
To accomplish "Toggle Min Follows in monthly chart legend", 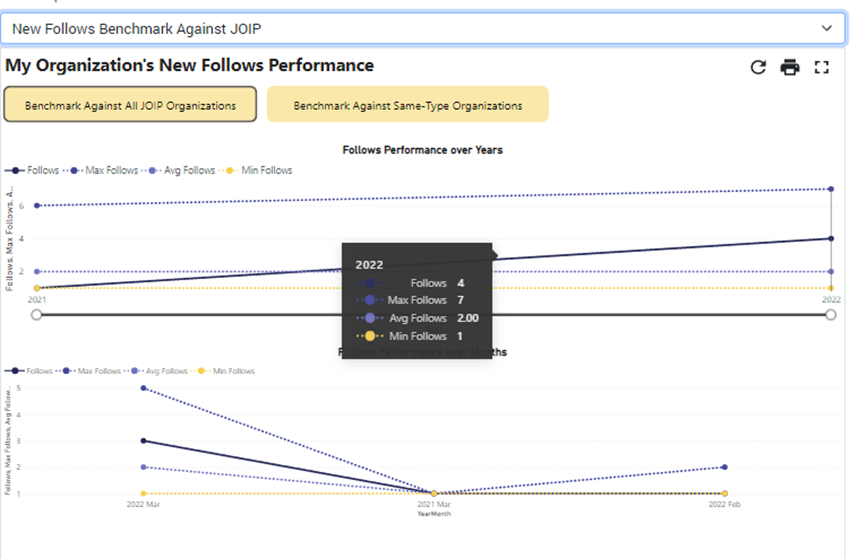I will click(231, 371).
